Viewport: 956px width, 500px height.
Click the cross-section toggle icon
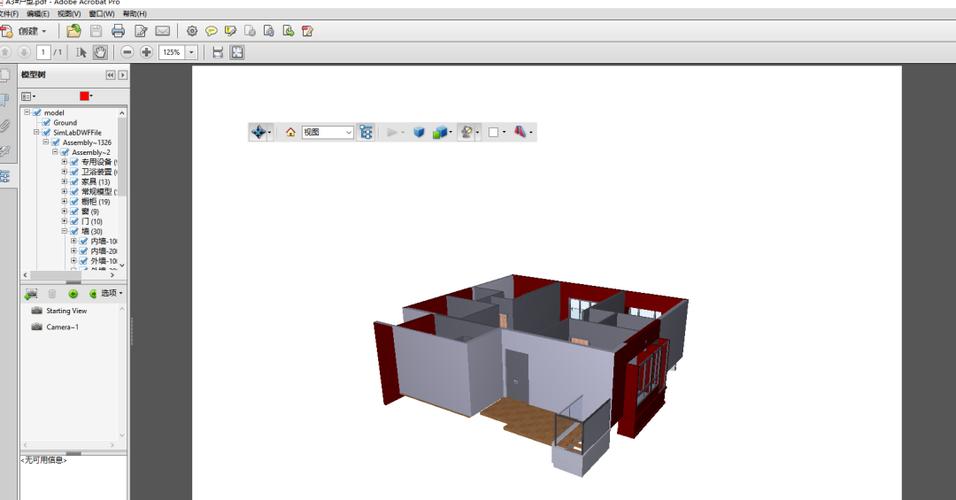tap(519, 132)
